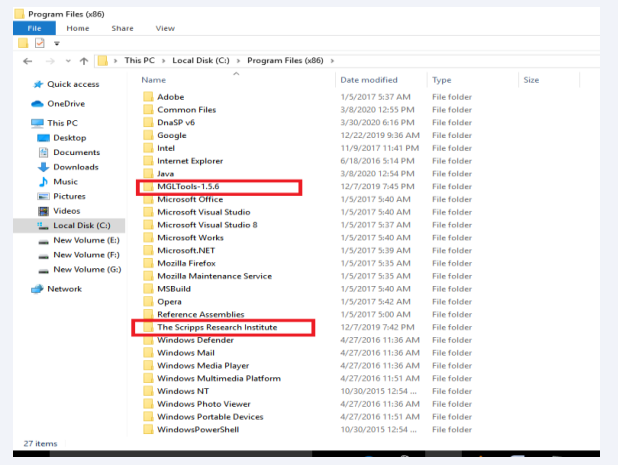The image size is (618, 465).
Task: Select the Music library in sidebar
Action: click(65, 182)
